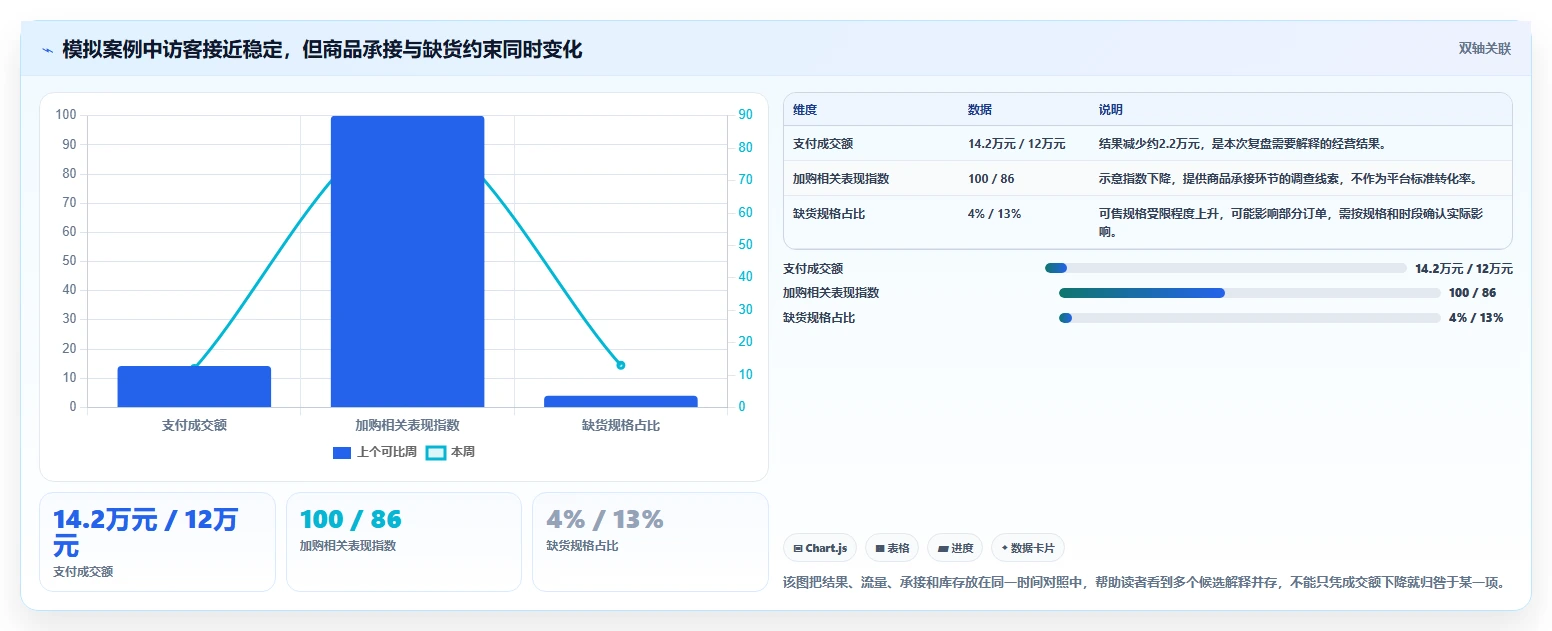Click the 加购相关表现指数 table row label
Viewport: 1552px width, 631px height.
coord(841,178)
